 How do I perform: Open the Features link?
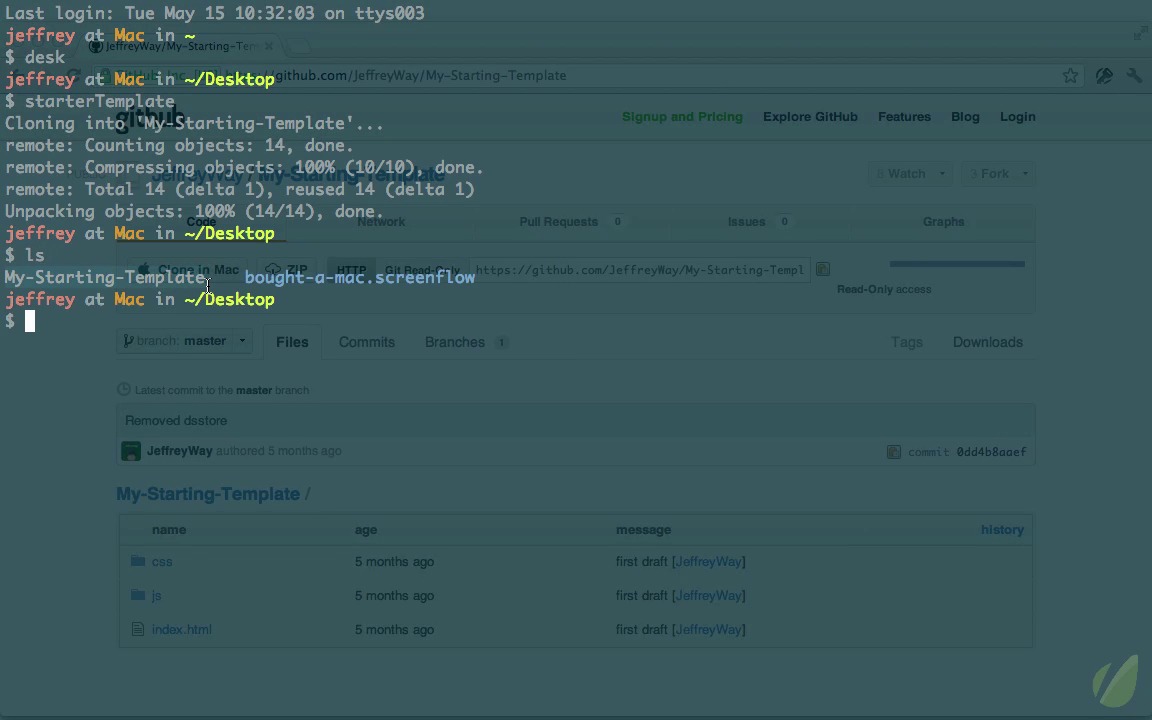point(904,117)
